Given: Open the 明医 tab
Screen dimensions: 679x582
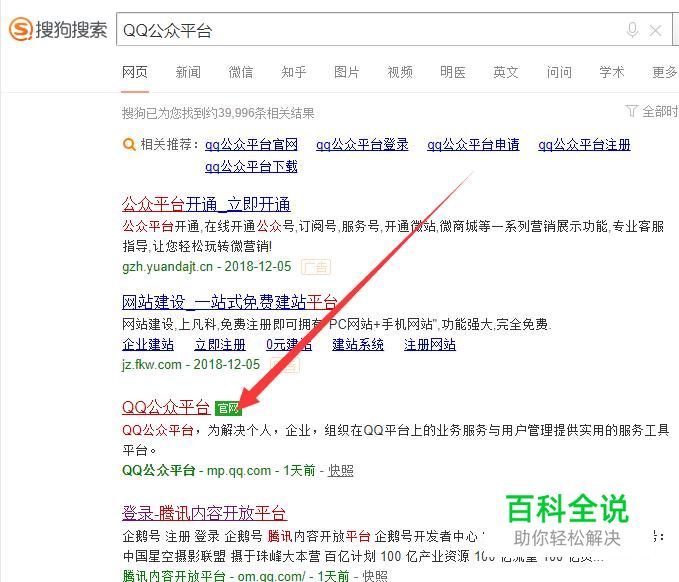Looking at the screenshot, I should click(x=453, y=72).
